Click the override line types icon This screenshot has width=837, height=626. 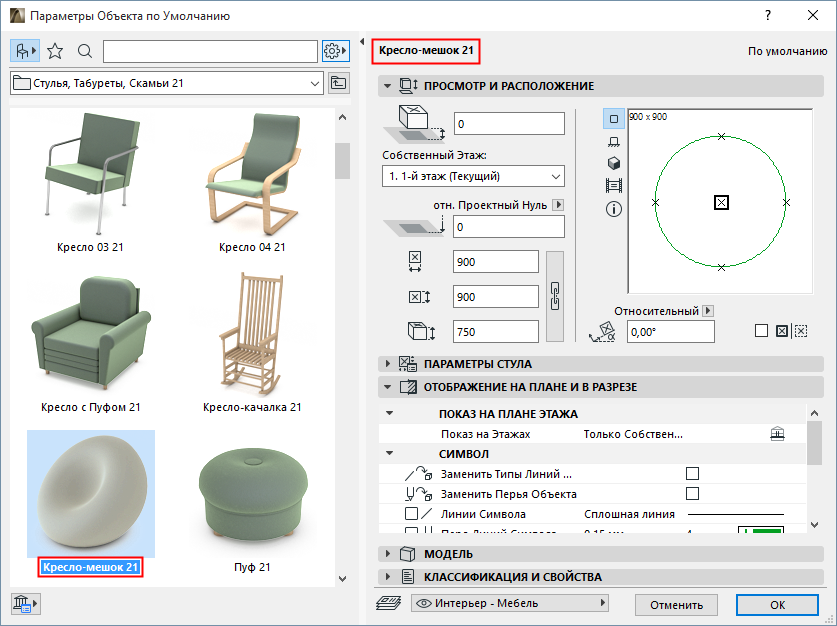(418, 474)
